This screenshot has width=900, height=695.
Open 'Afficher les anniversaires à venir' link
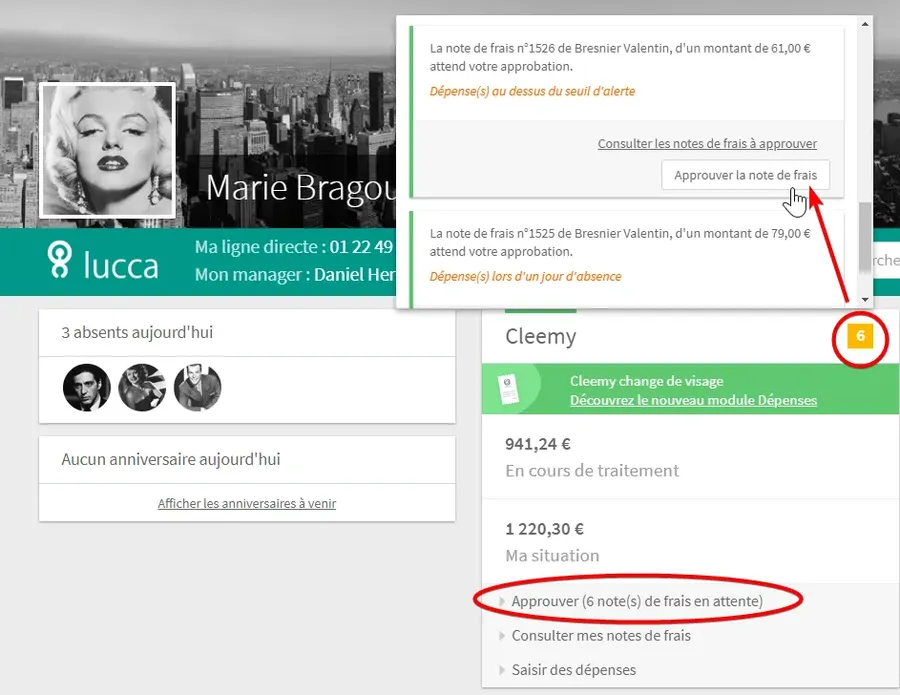pyautogui.click(x=247, y=503)
